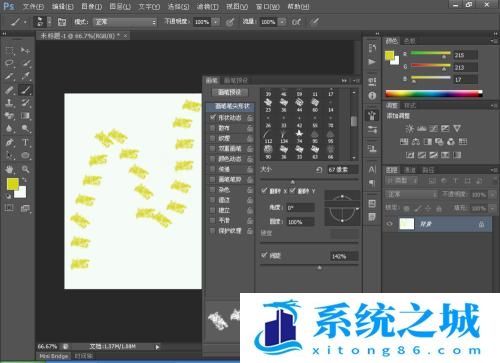This screenshot has width=500, height=363.
Task: Click the foreground yellow color swatch in toolbox
Action: [x=13, y=184]
